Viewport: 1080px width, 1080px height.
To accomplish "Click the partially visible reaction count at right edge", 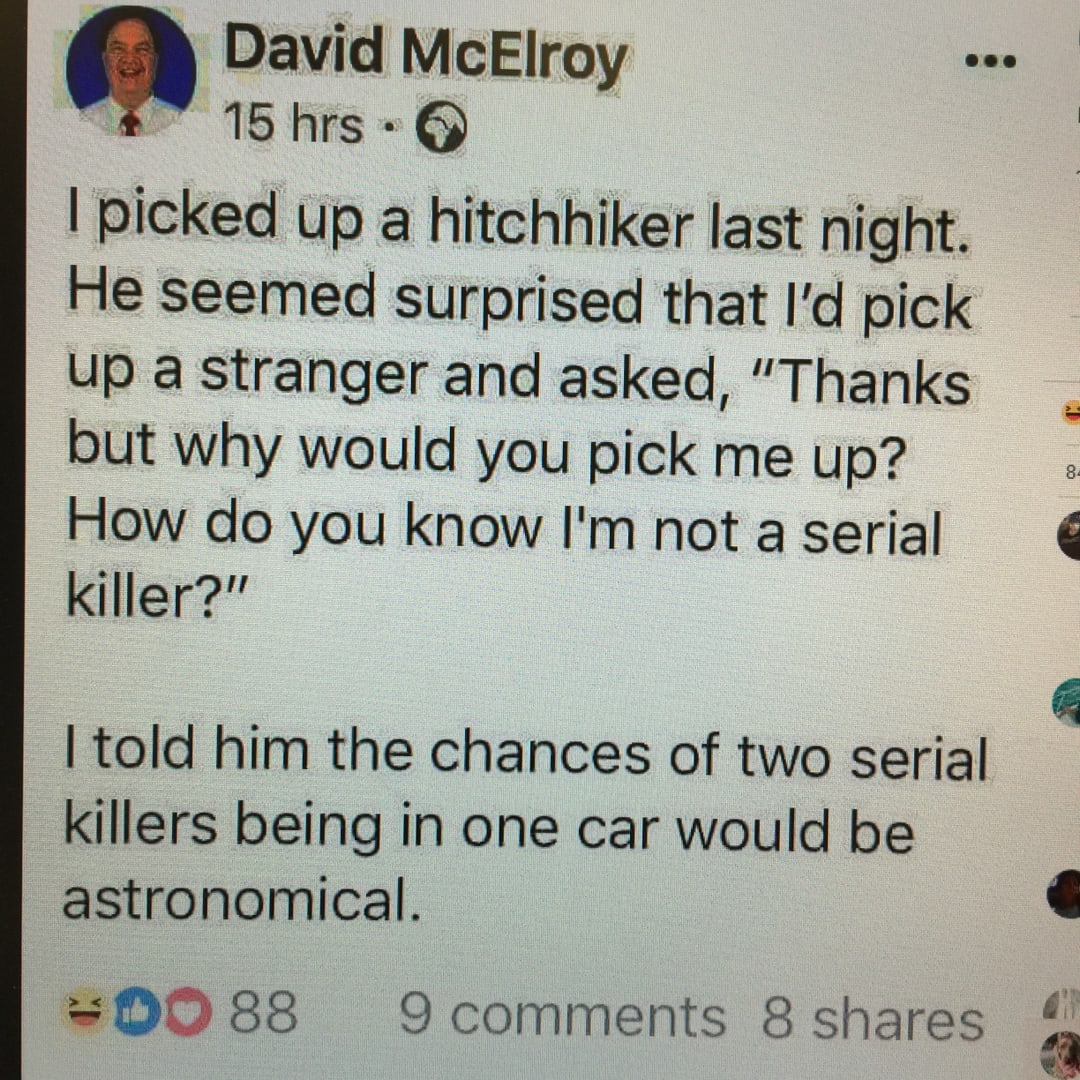I will 1071,468.
